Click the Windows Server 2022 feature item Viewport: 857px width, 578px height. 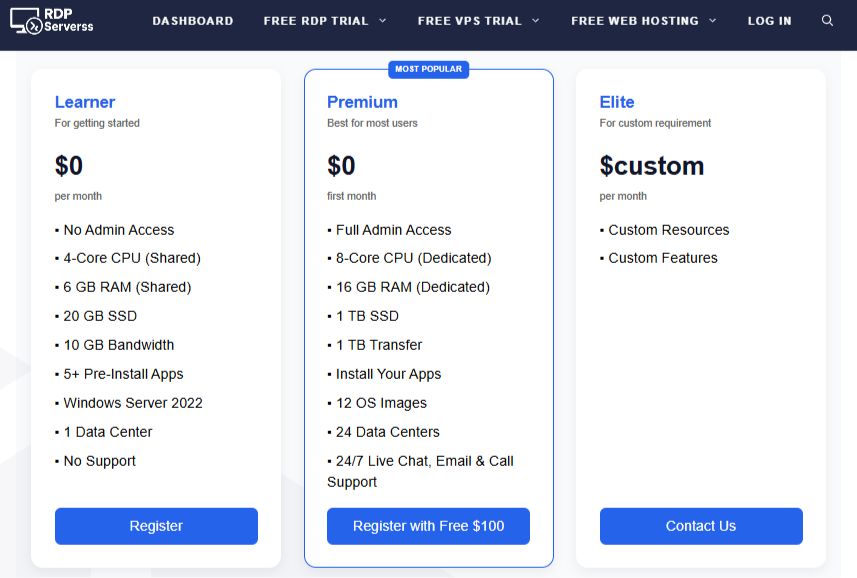[x=133, y=403]
